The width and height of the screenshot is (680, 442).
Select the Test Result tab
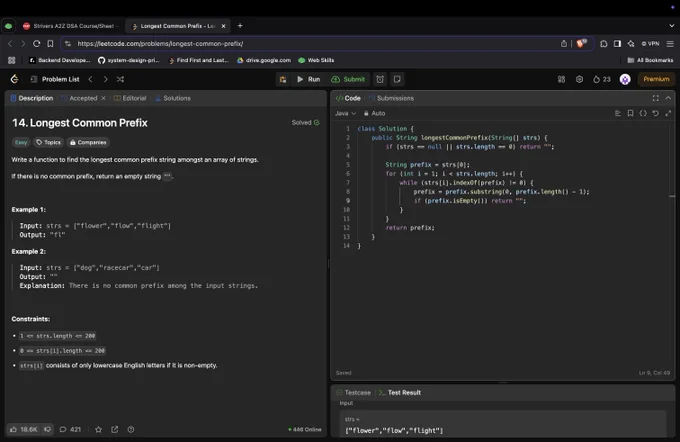pyautogui.click(x=399, y=393)
